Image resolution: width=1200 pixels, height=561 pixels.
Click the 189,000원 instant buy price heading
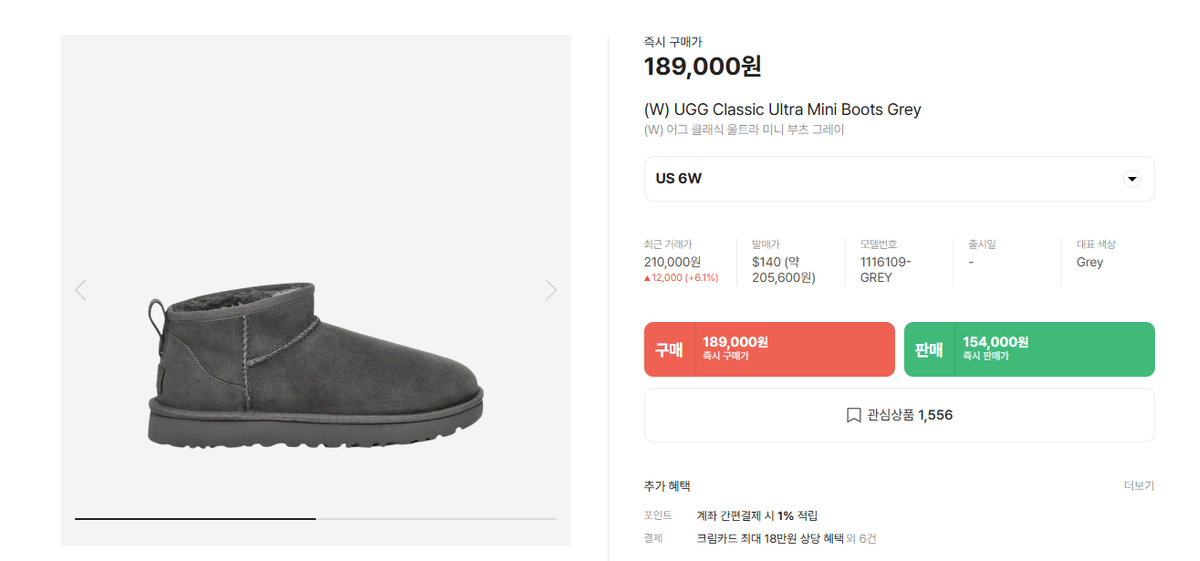click(x=703, y=66)
